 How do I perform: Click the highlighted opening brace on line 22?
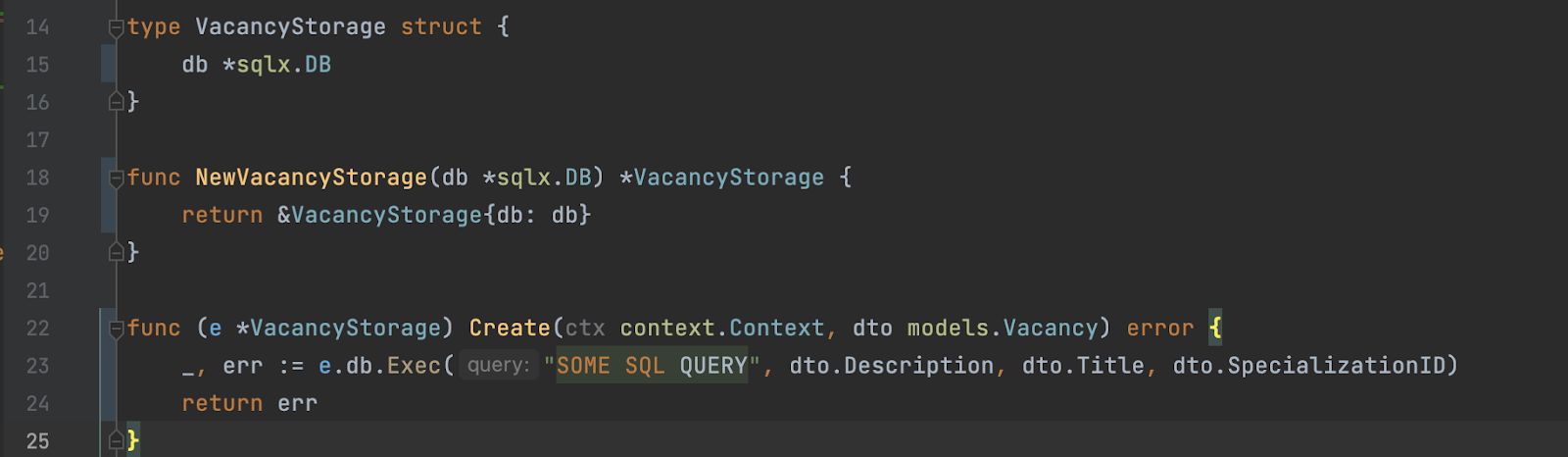click(x=1215, y=328)
